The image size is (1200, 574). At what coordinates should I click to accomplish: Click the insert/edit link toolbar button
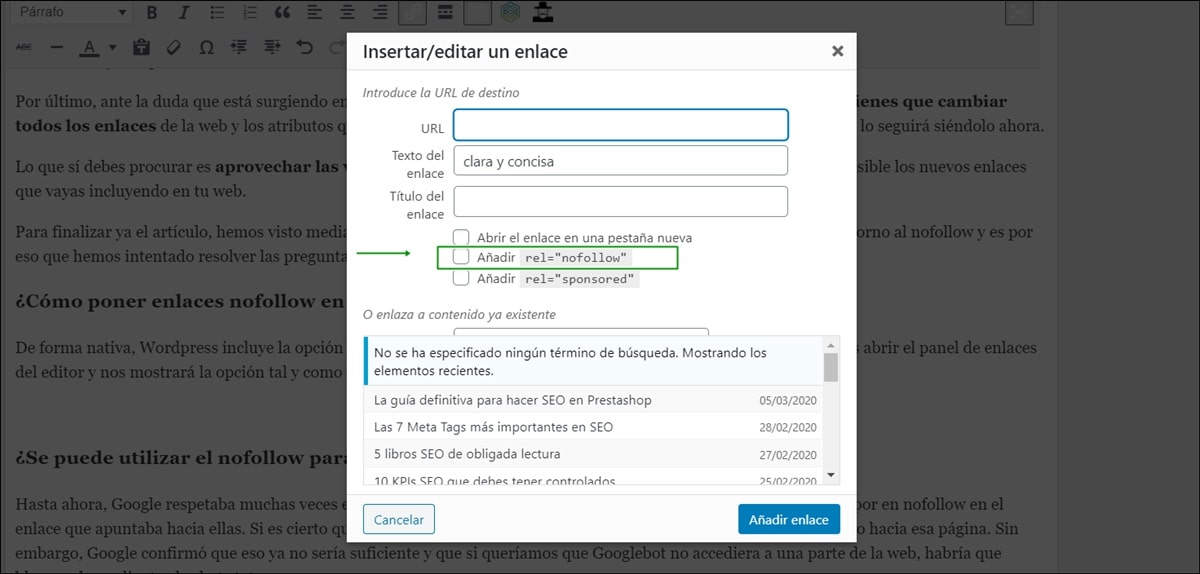pyautogui.click(x=412, y=12)
